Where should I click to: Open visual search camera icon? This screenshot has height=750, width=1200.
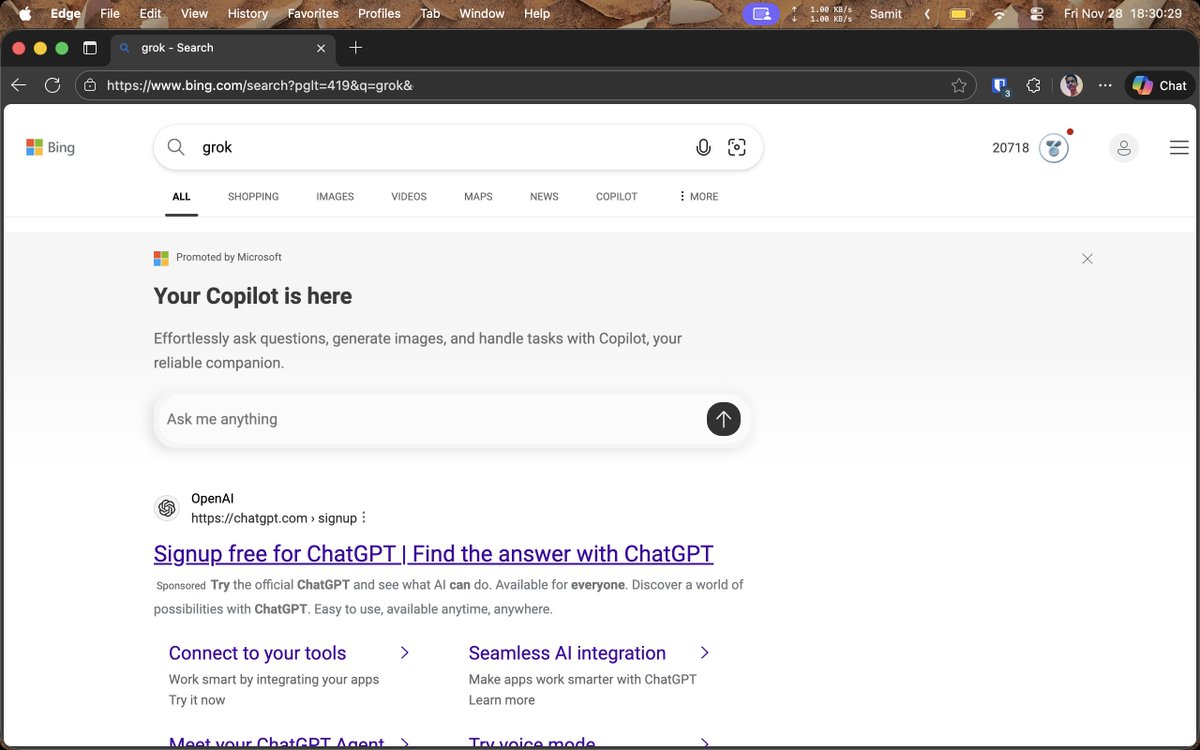(x=737, y=147)
